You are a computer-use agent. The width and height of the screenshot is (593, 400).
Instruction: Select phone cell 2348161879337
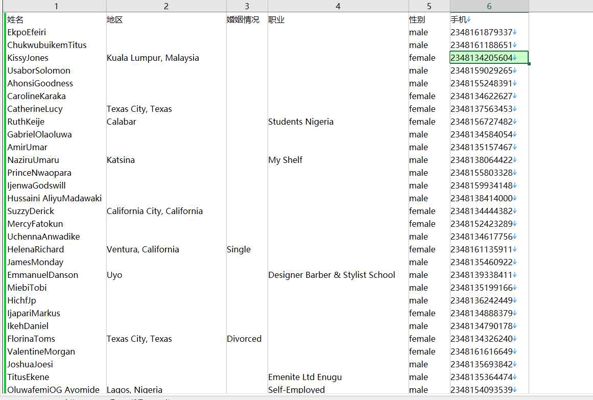point(489,33)
